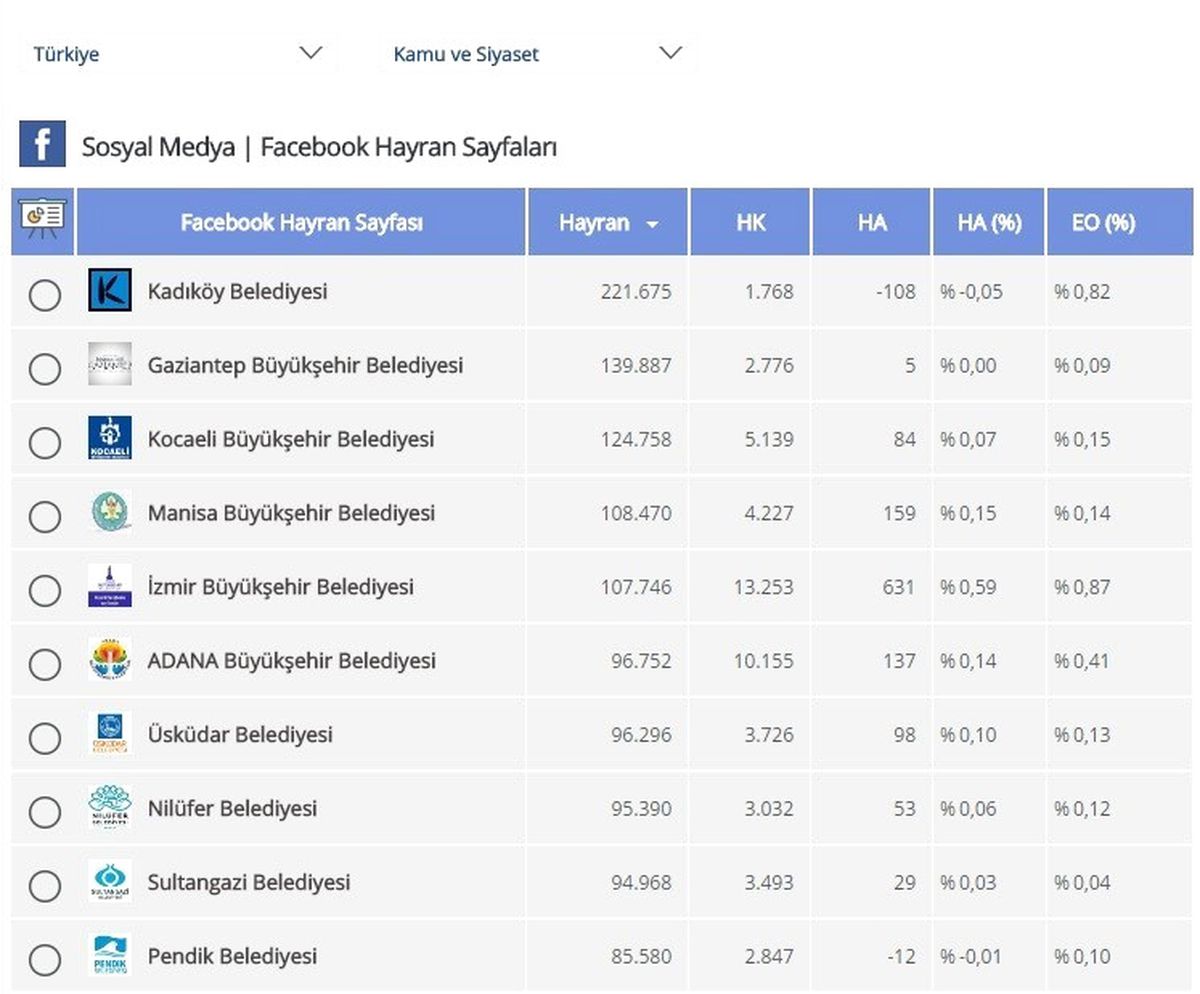
Task: Click İzmir HK value 13.253
Action: [763, 587]
